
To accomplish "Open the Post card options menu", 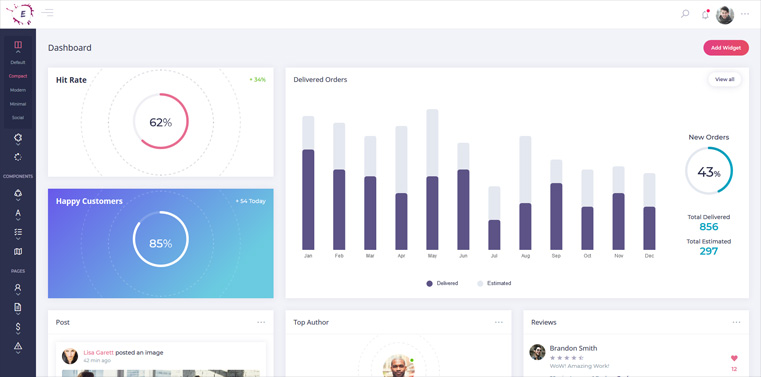I will tap(261, 322).
